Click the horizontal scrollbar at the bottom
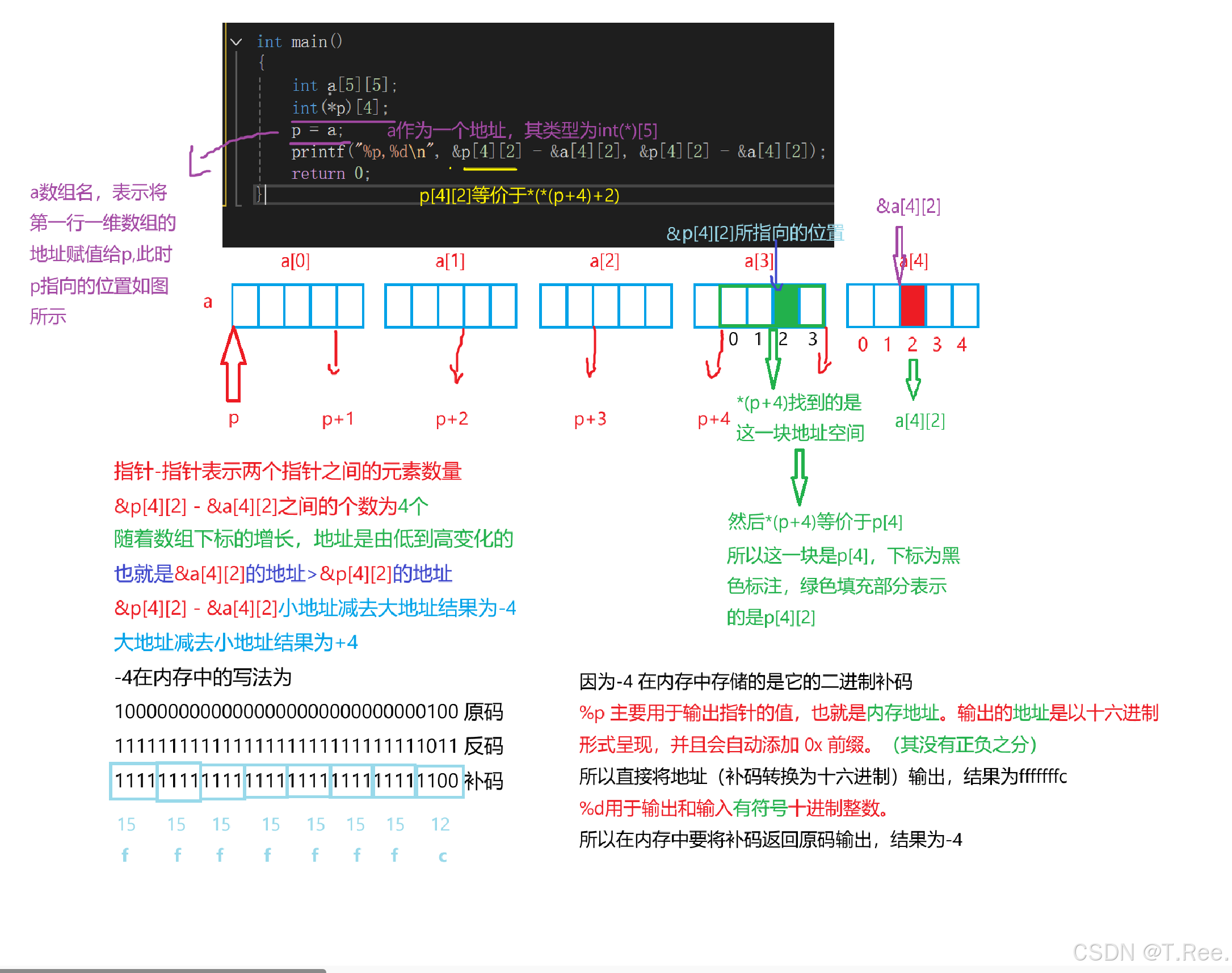 pos(163,970)
